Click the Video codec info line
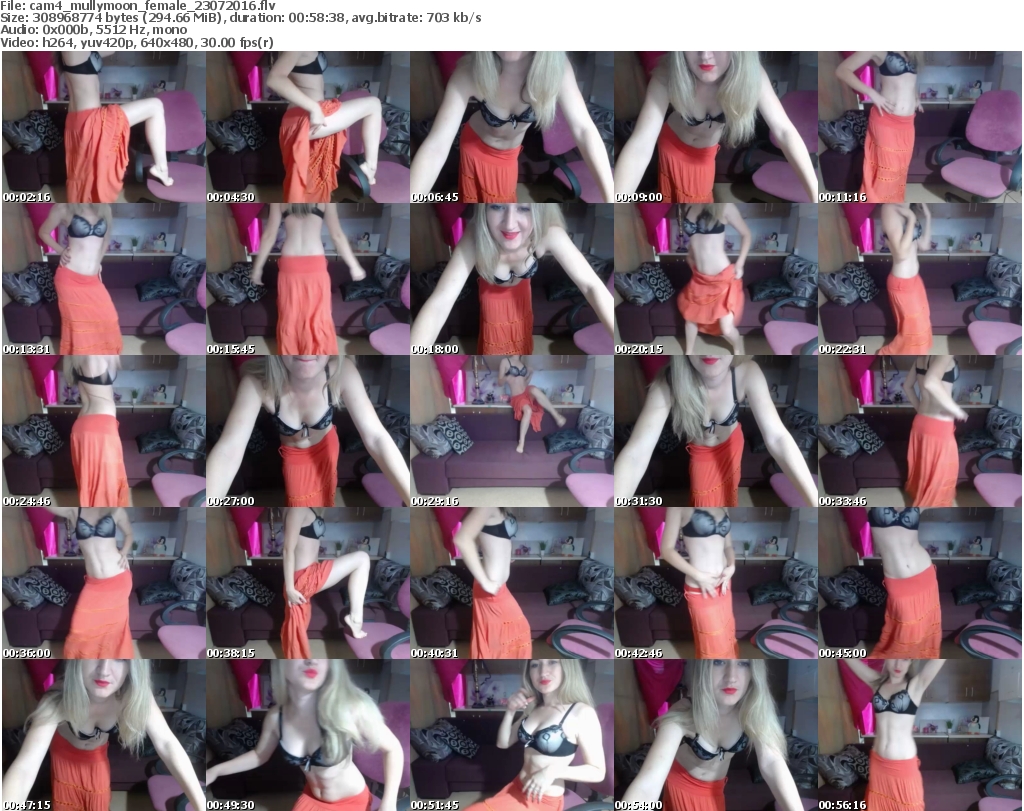1024x811 pixels. pos(136,42)
